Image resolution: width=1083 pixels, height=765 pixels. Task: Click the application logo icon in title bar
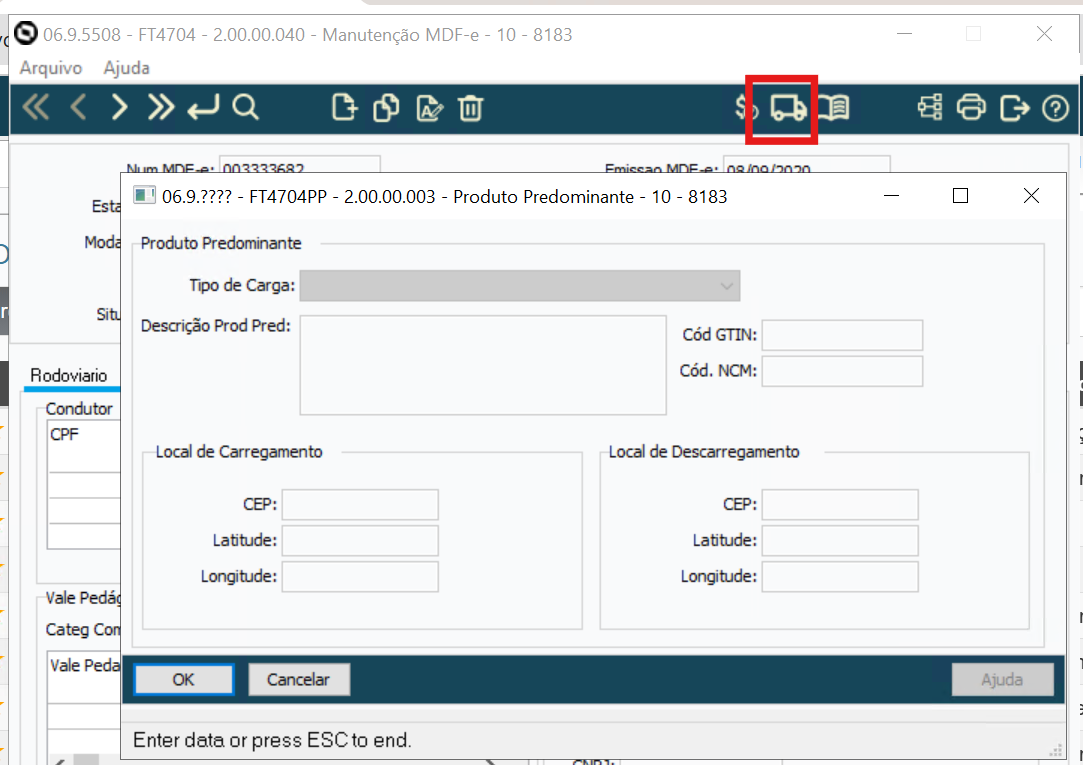26,33
